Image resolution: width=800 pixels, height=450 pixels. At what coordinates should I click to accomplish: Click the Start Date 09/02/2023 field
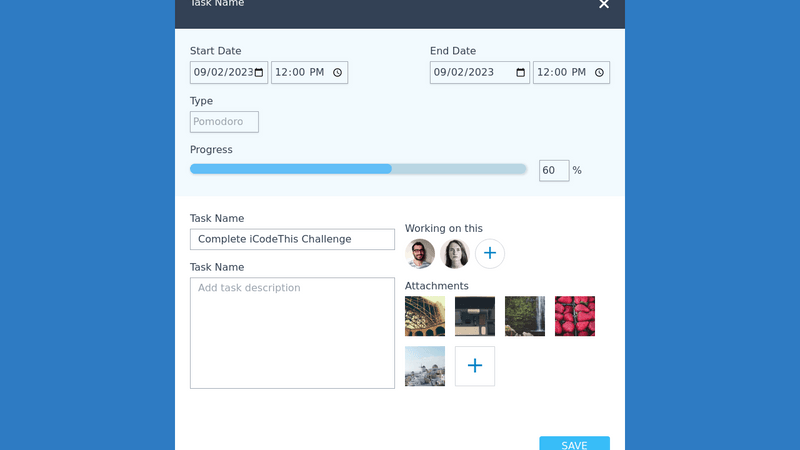[221, 72]
